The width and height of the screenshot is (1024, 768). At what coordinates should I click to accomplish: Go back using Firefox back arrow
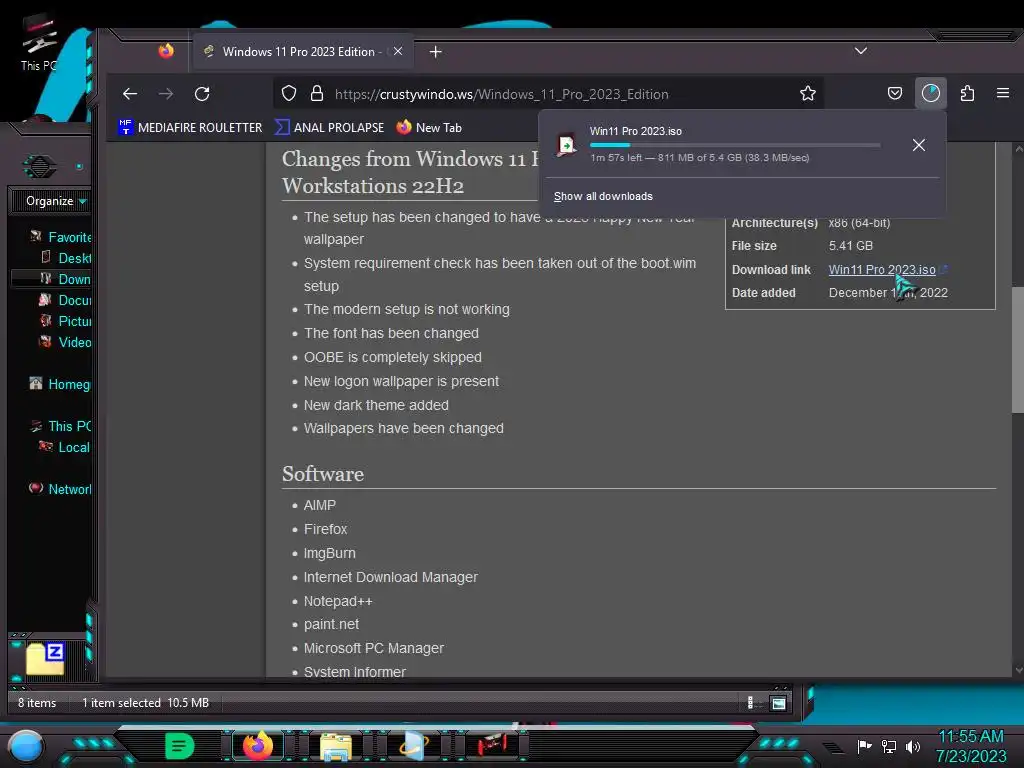pos(130,94)
